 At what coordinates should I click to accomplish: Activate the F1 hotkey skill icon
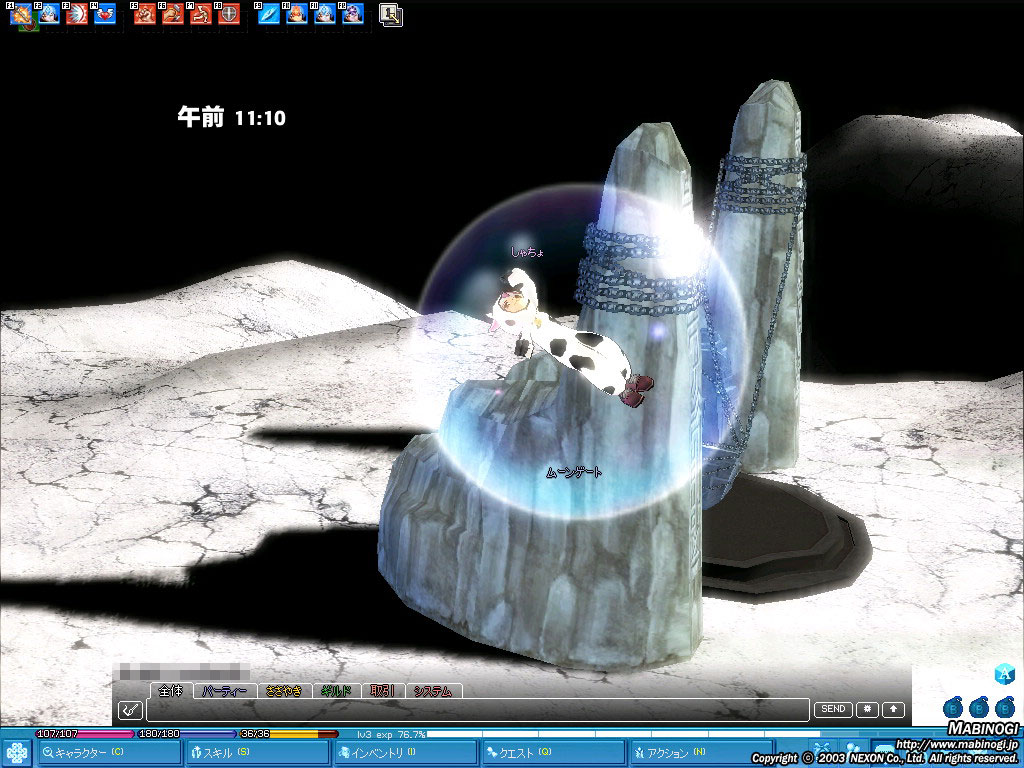click(21, 14)
